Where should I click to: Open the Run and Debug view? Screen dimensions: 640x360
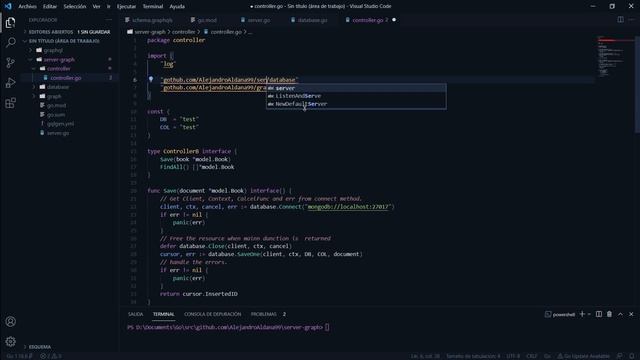[11, 82]
